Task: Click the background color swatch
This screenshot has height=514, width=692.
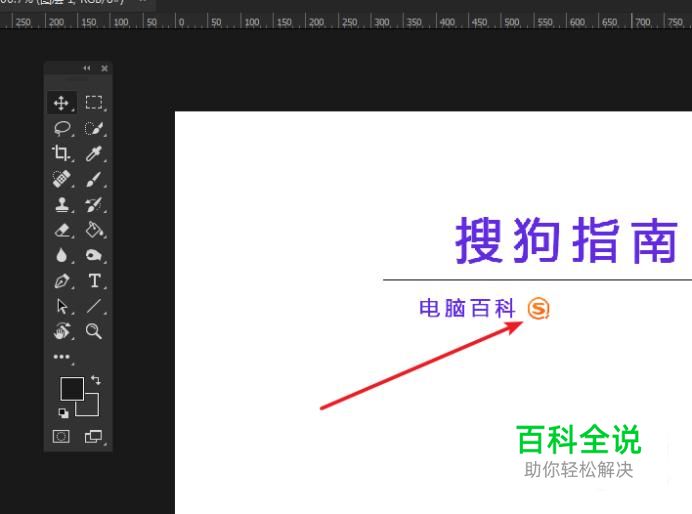Action: (92, 409)
